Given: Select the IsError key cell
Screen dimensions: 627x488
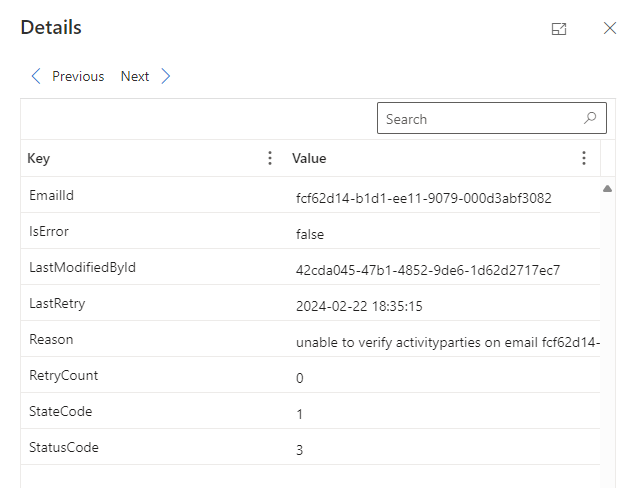Looking at the screenshot, I should point(49,231).
